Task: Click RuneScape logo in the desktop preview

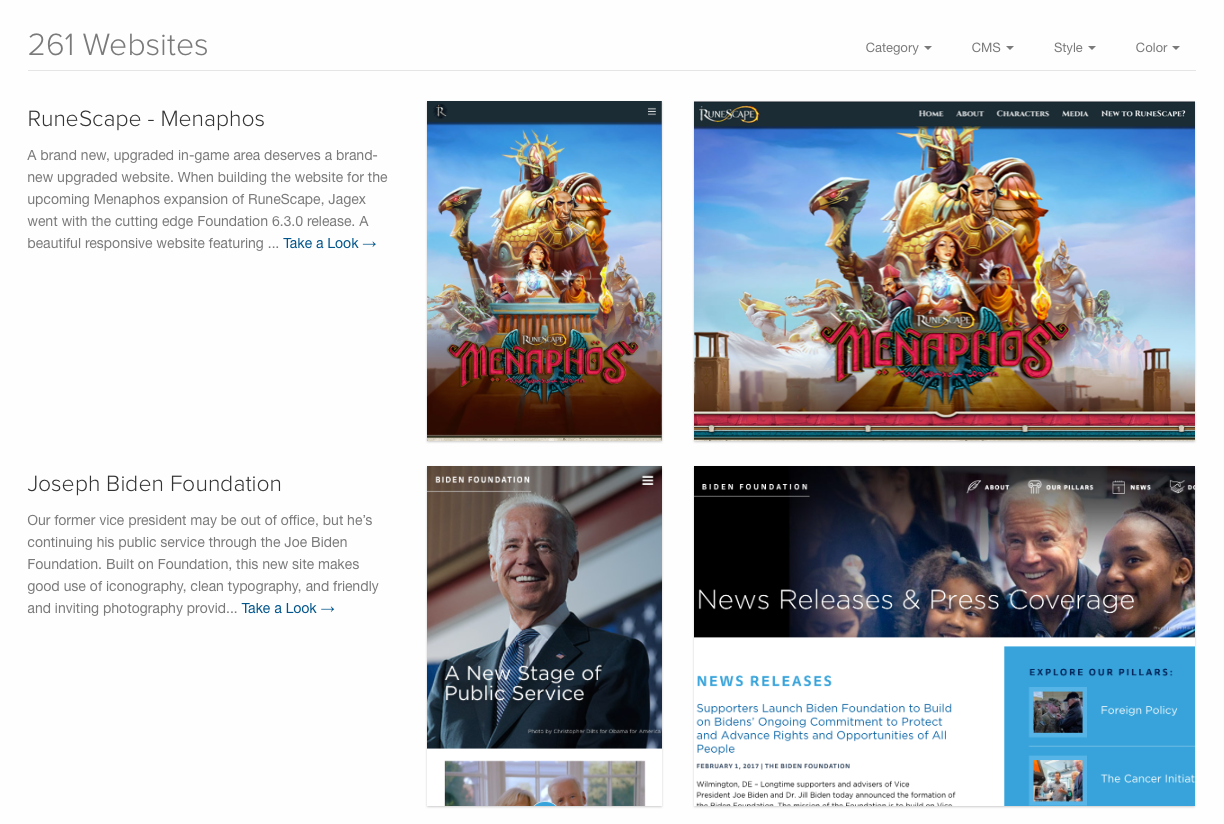Action: 728,114
